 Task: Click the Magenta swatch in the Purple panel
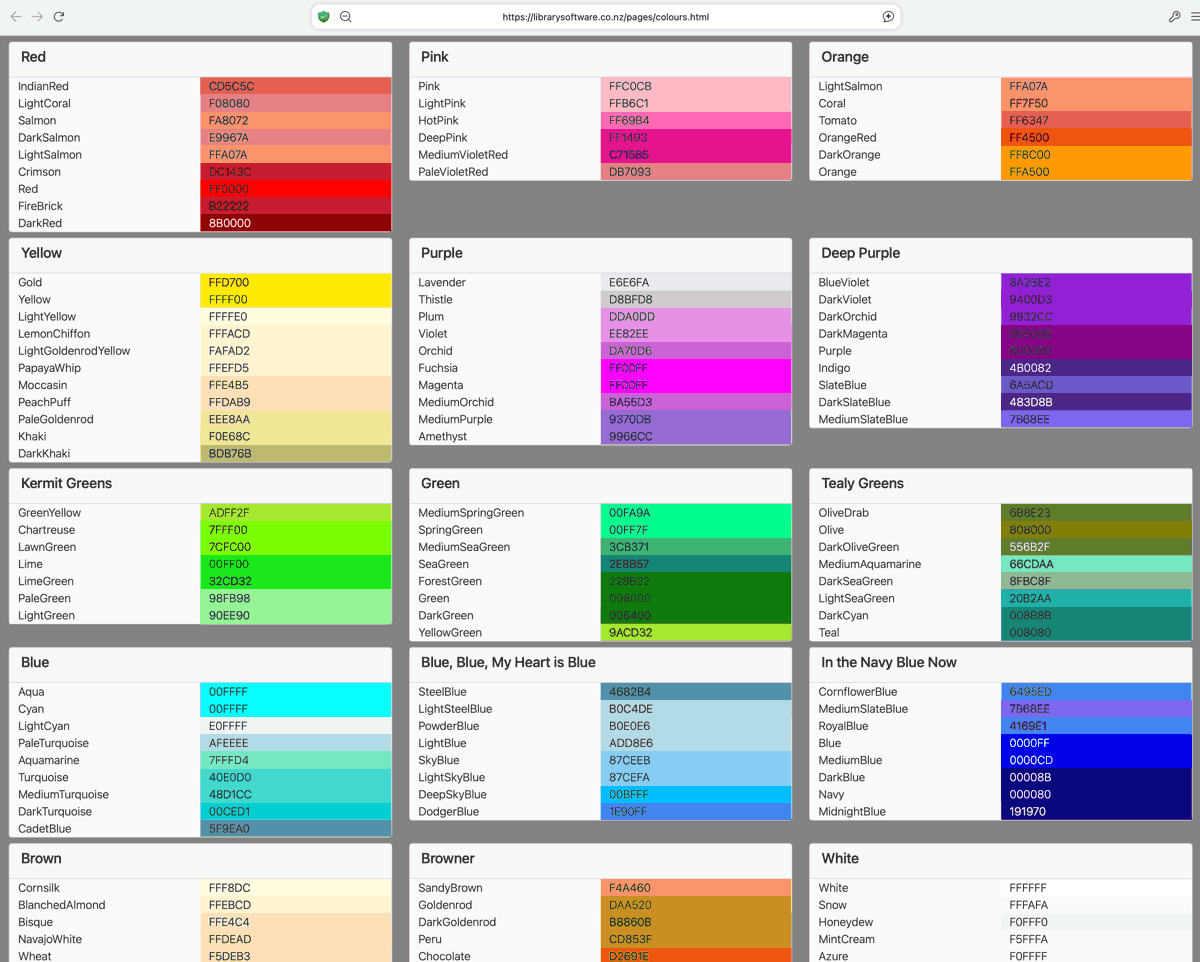point(696,385)
